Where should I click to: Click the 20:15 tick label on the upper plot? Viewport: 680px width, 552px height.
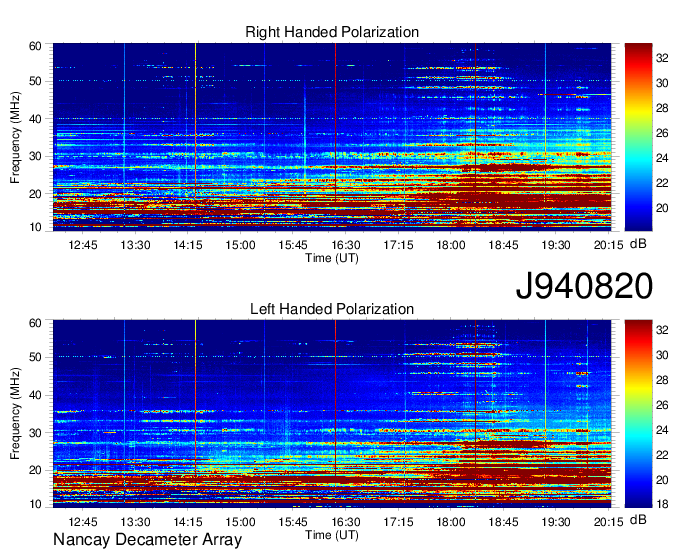point(608,245)
